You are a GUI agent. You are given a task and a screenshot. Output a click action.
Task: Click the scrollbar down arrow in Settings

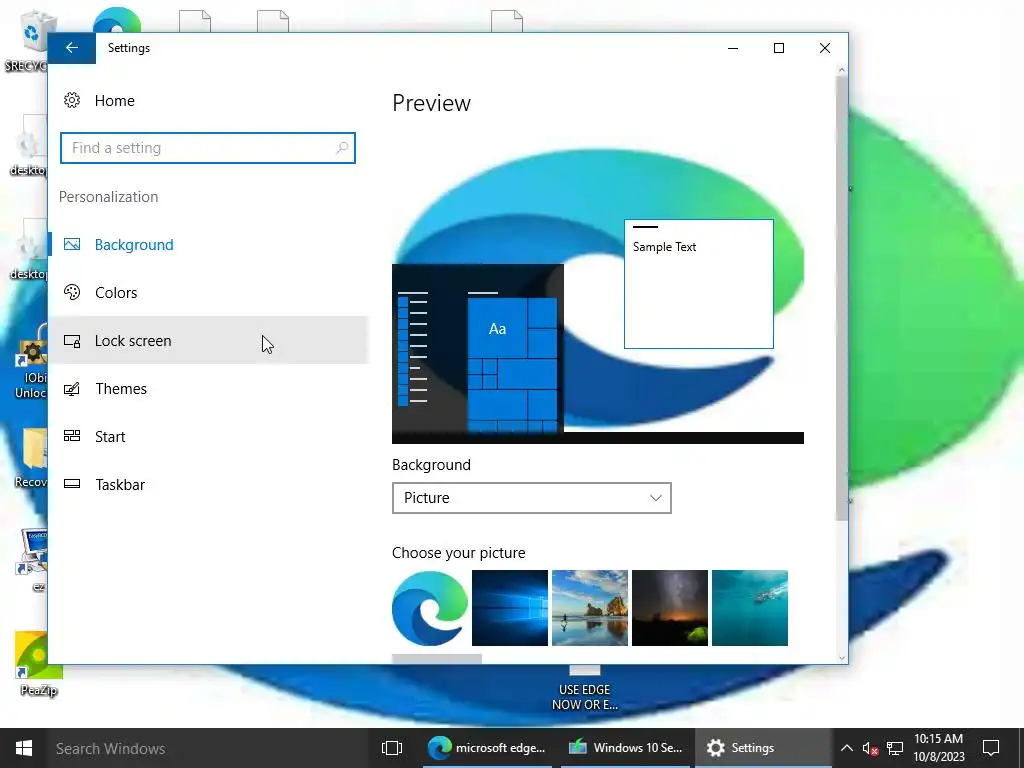click(842, 657)
